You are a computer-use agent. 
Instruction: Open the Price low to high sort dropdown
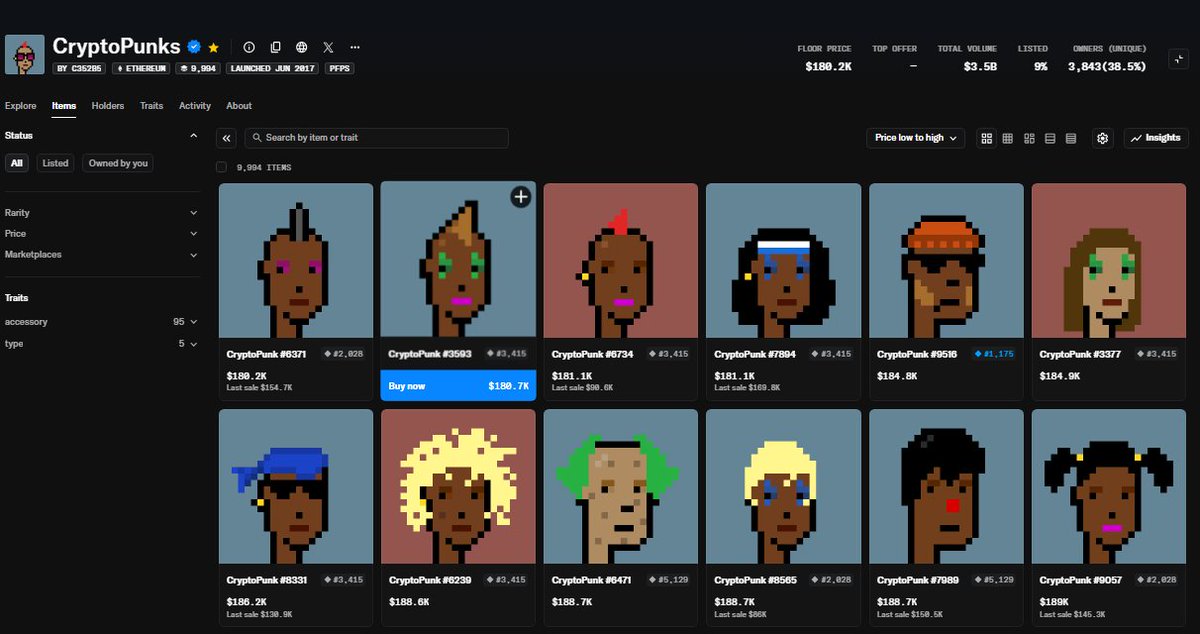(x=915, y=138)
